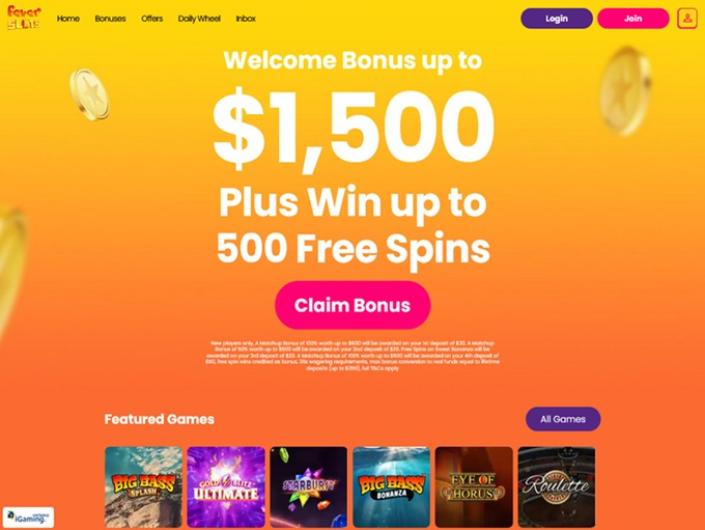Launch the Big Bass Splash game
The width and height of the screenshot is (705, 530).
click(x=143, y=487)
